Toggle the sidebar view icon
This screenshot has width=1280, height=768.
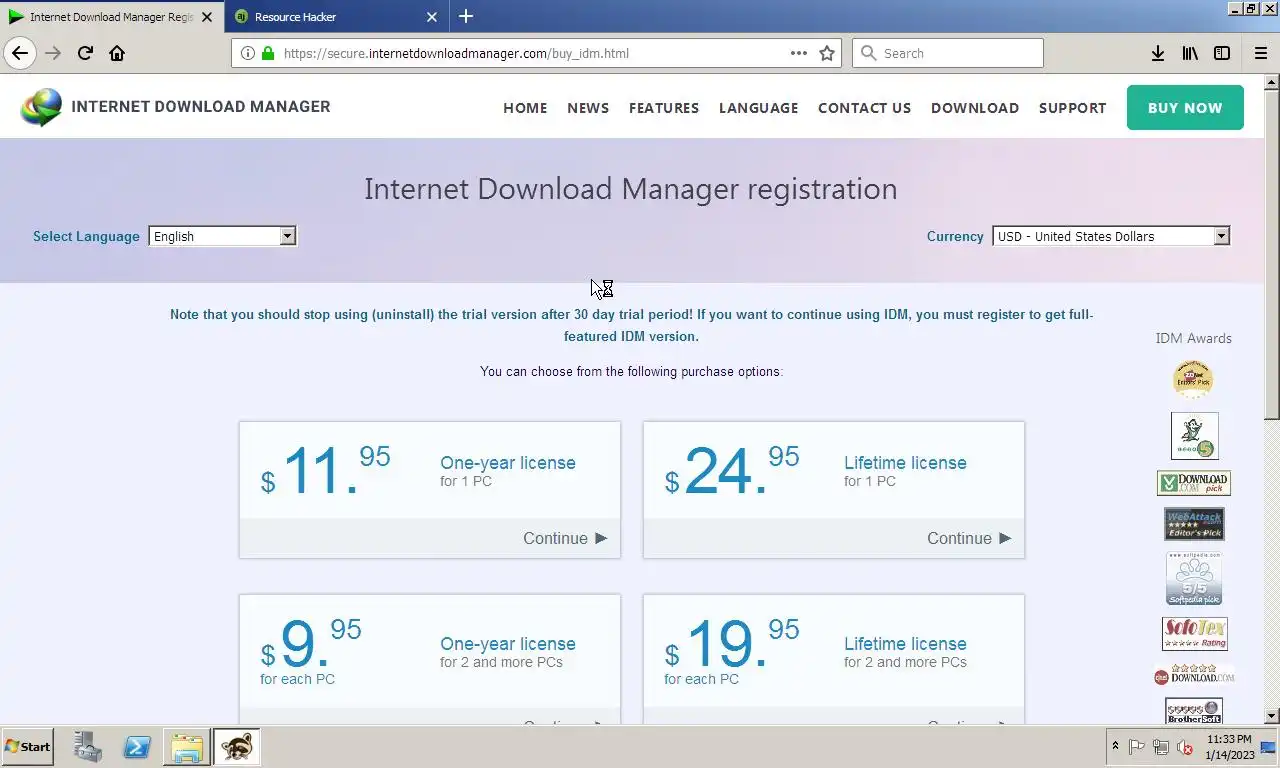pos(1222,53)
